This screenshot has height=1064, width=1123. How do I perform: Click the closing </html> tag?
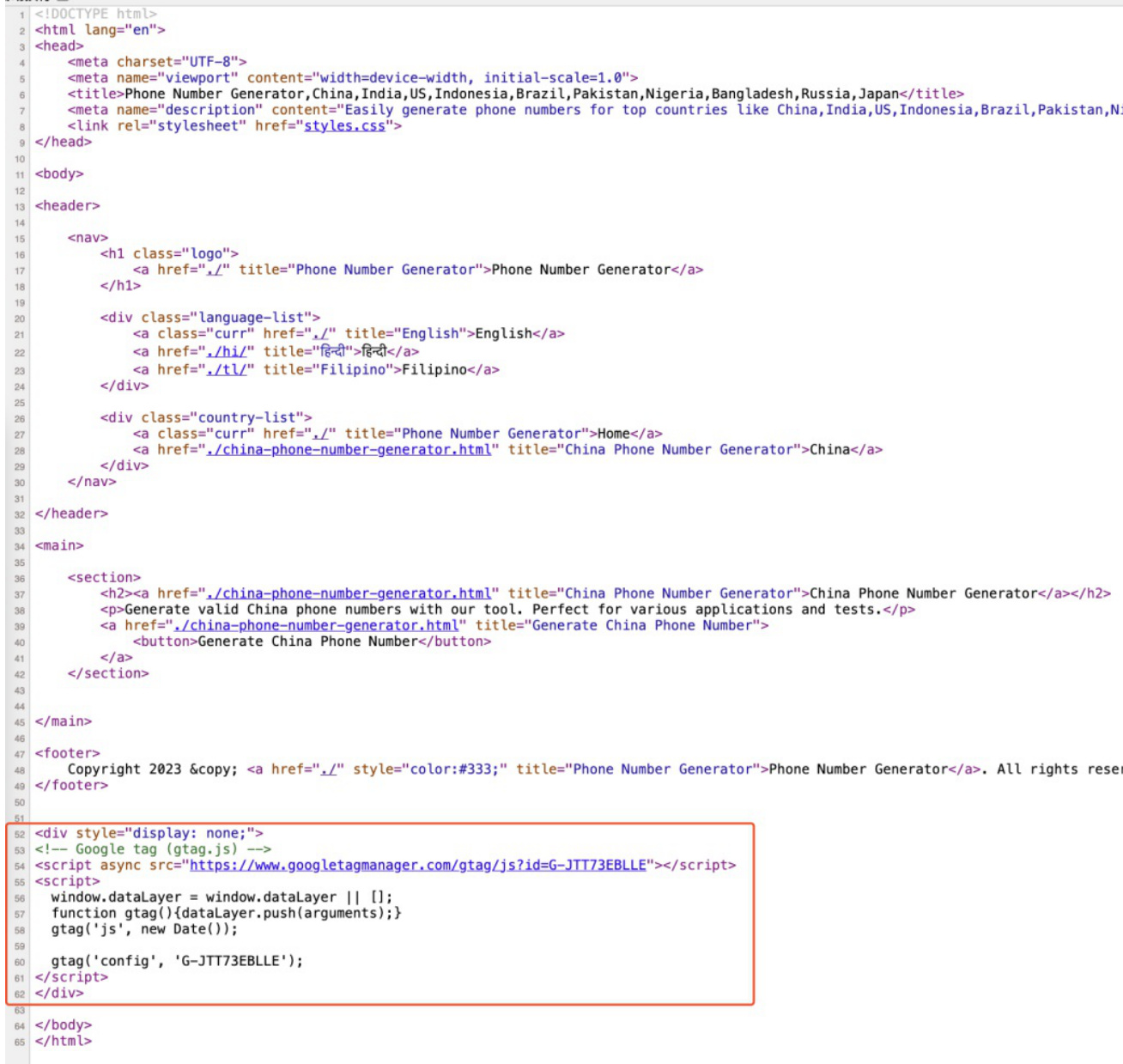[64, 1041]
